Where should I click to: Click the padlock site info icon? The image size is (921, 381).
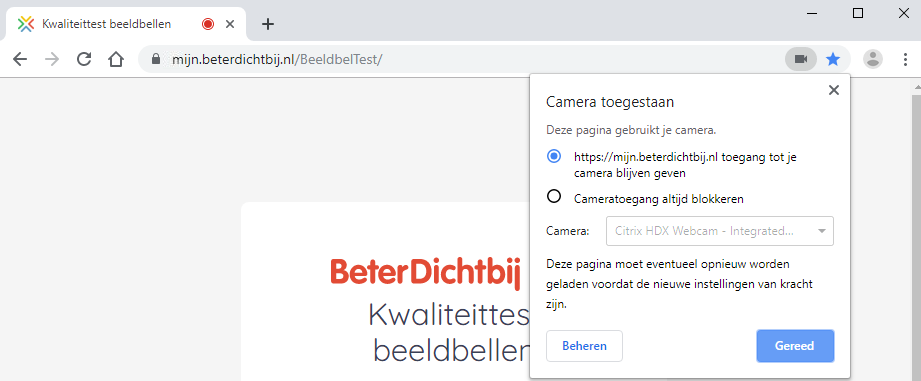tap(156, 59)
